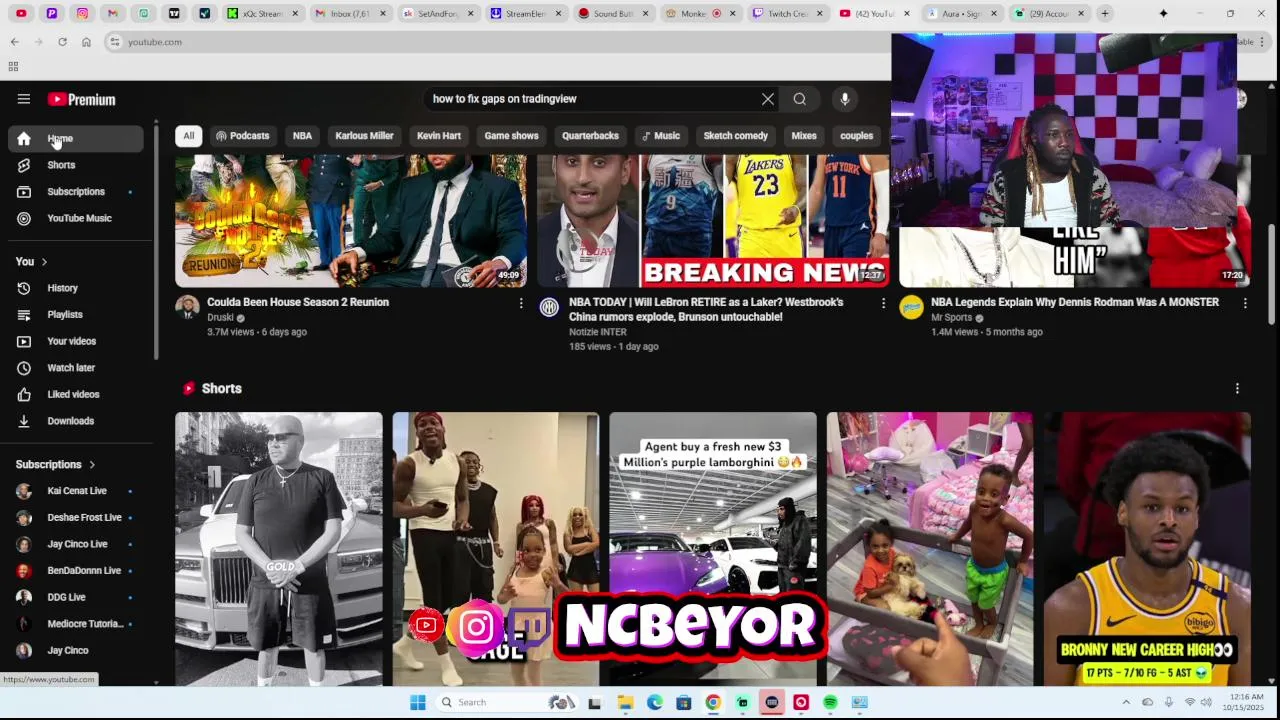Open Notizie INTER channel avatar
This screenshot has height=720, width=1280.
[549, 307]
